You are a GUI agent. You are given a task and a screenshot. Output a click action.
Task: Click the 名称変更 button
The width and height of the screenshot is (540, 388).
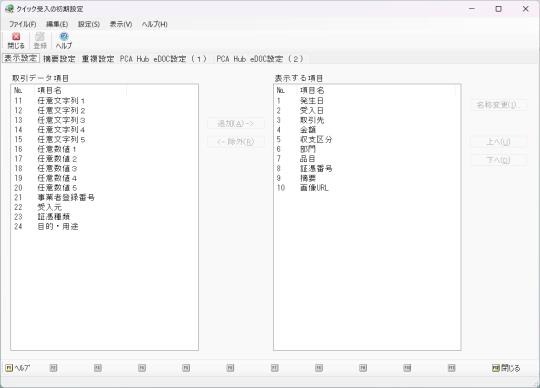[x=499, y=105]
